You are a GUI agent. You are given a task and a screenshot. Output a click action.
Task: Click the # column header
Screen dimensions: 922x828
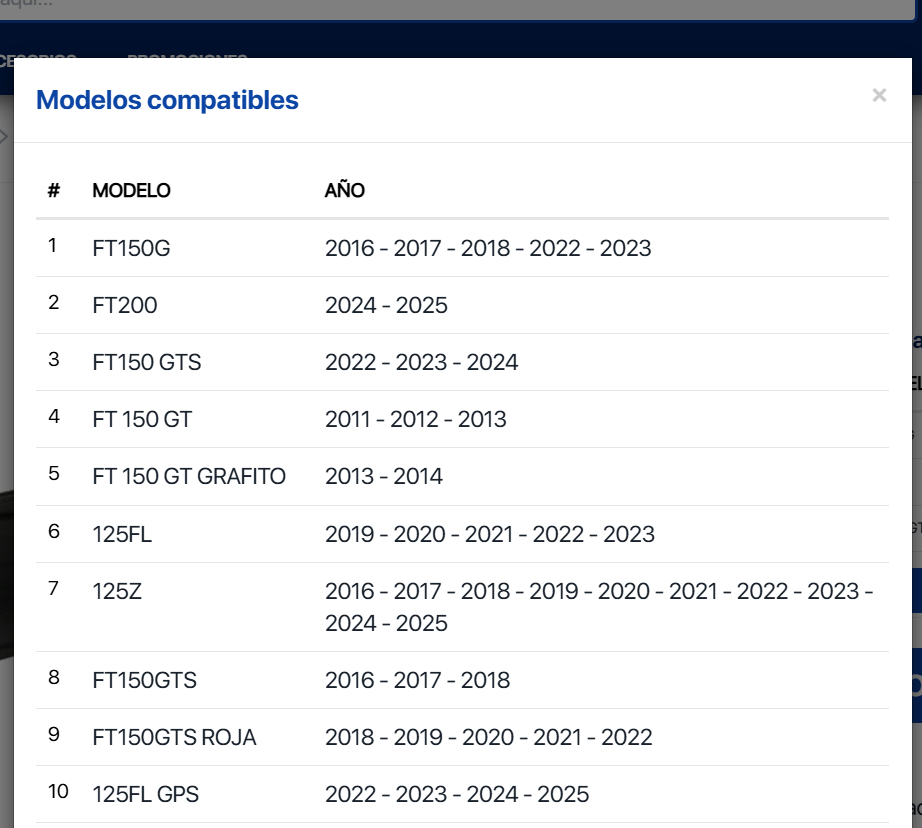tap(54, 190)
